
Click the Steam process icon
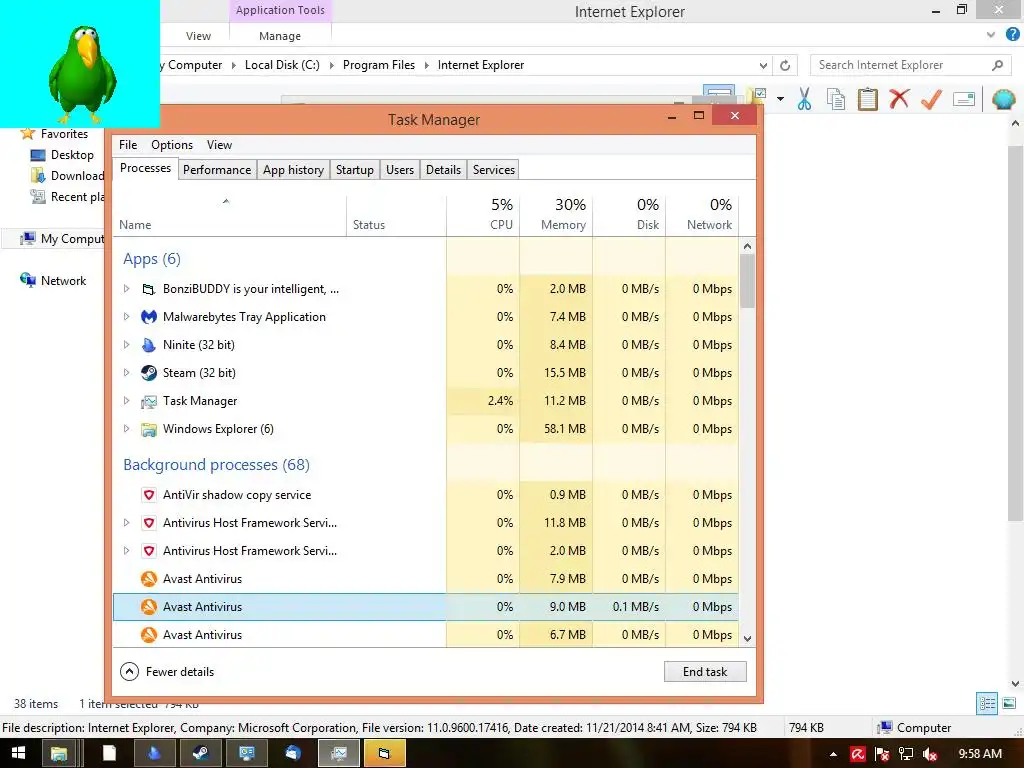pos(149,373)
